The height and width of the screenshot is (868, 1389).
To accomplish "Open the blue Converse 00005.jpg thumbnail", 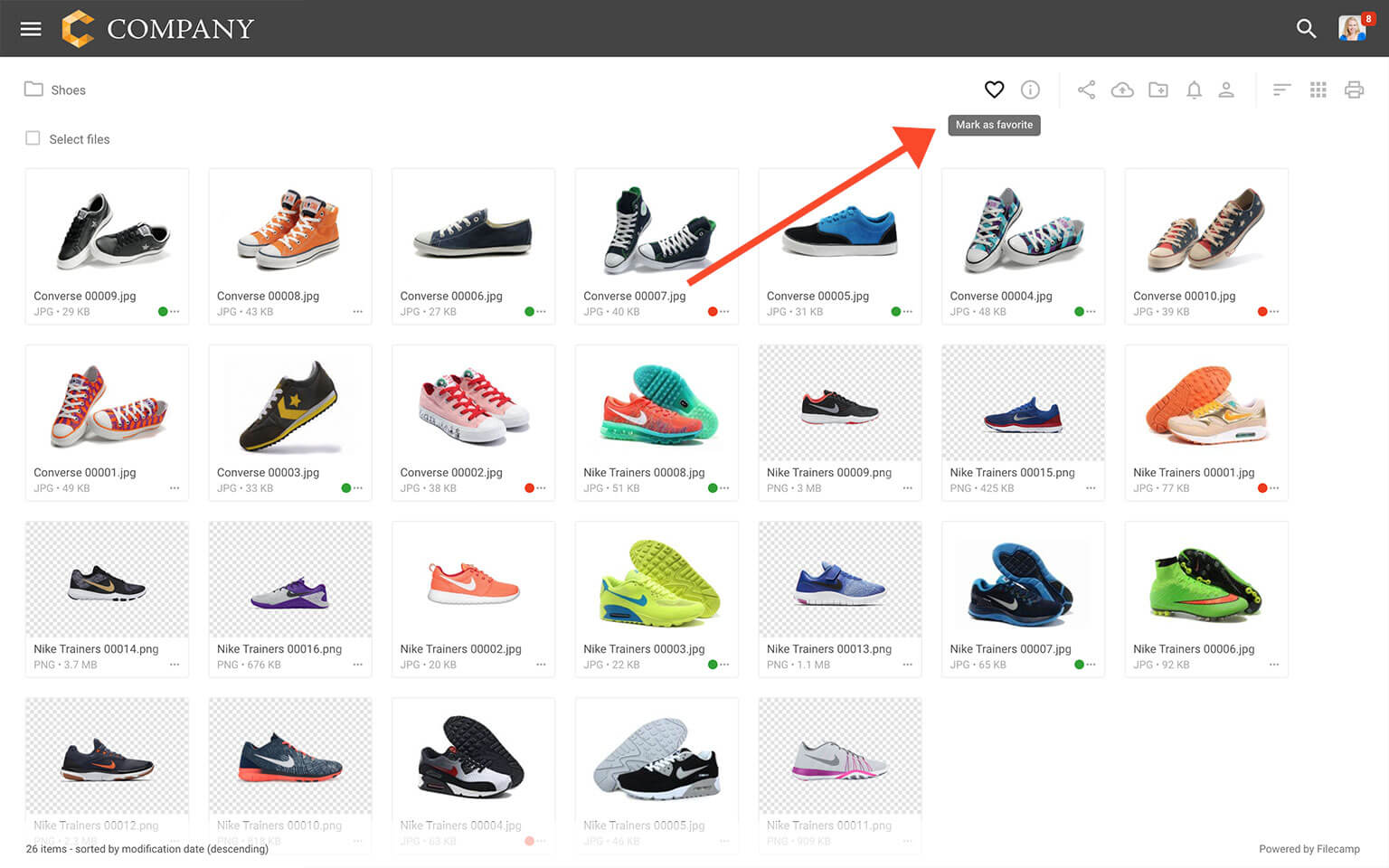I will pyautogui.click(x=840, y=226).
